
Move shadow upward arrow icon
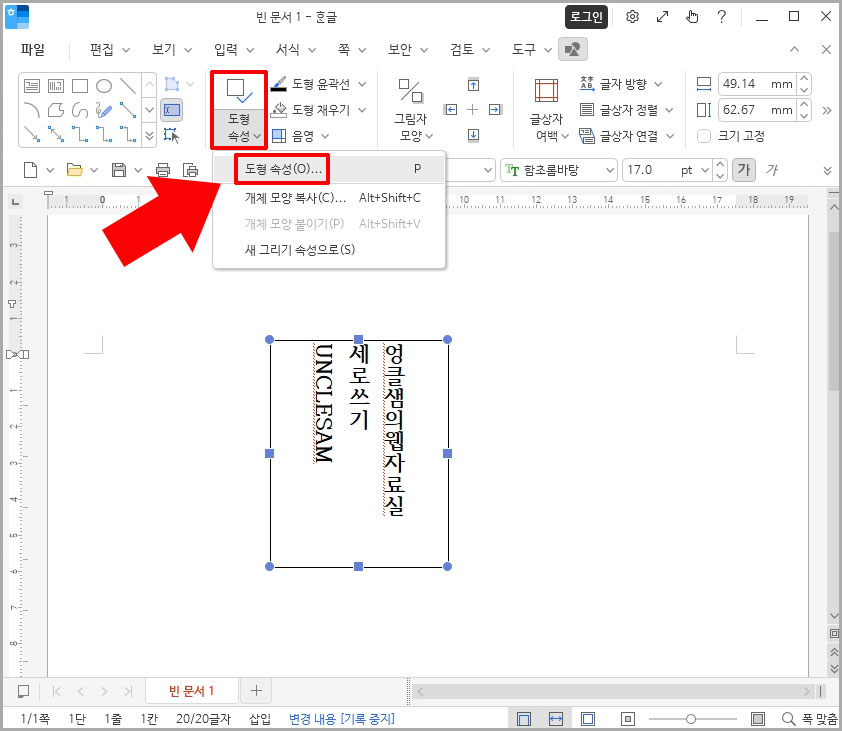point(473,85)
